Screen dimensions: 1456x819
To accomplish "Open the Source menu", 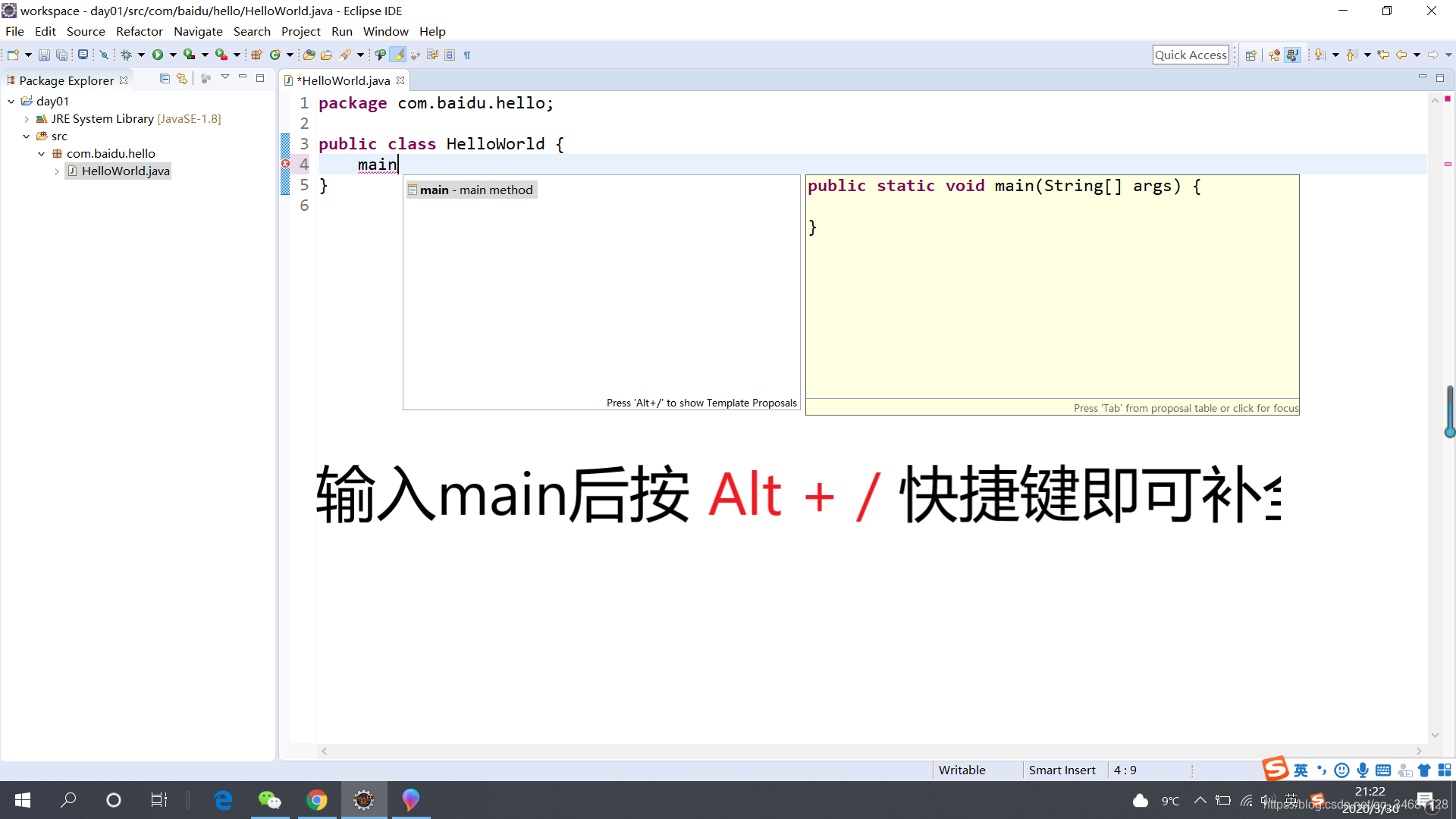I will point(86,31).
